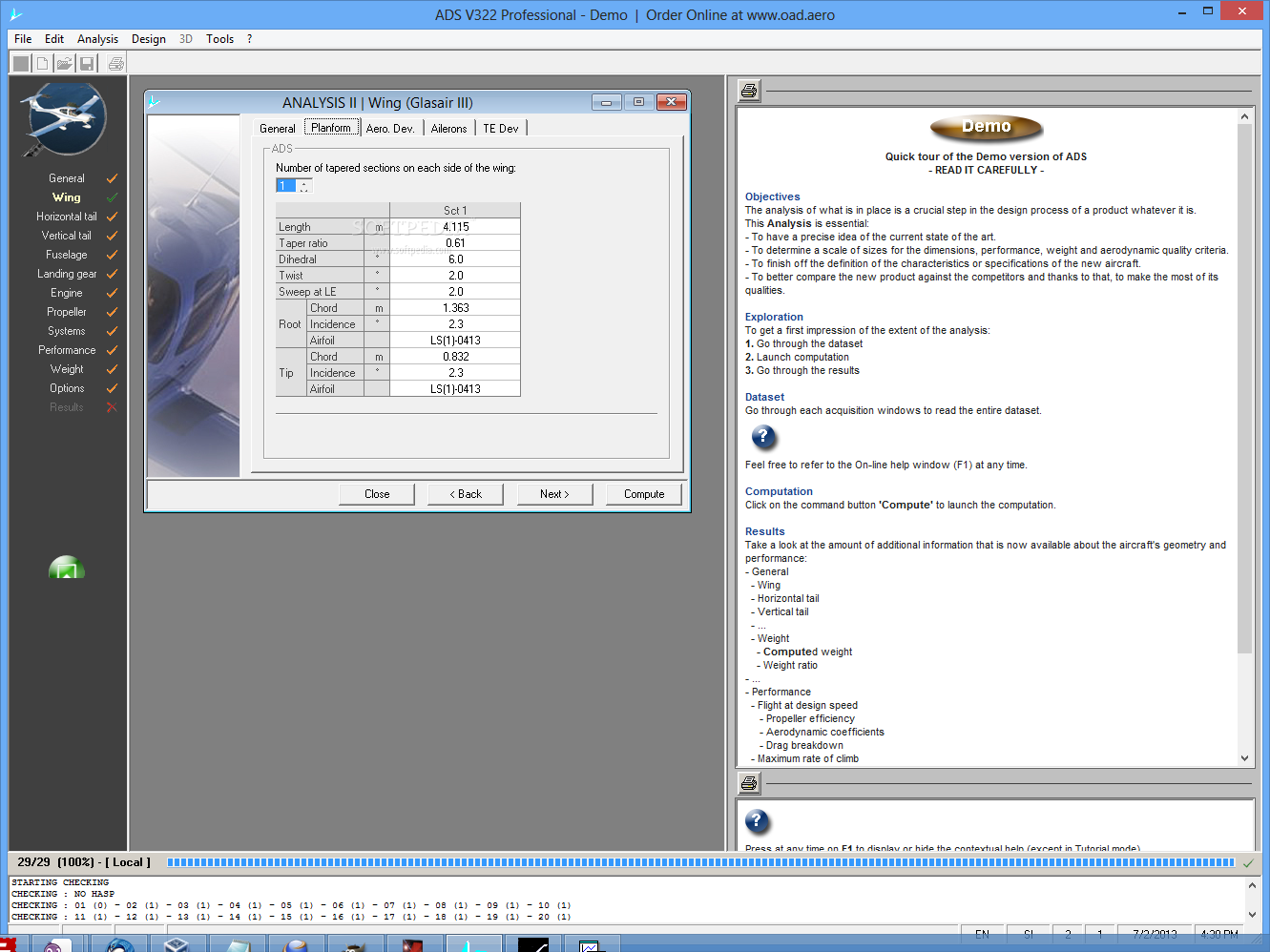
Task: Click the red X beside Results
Action: pyautogui.click(x=112, y=407)
